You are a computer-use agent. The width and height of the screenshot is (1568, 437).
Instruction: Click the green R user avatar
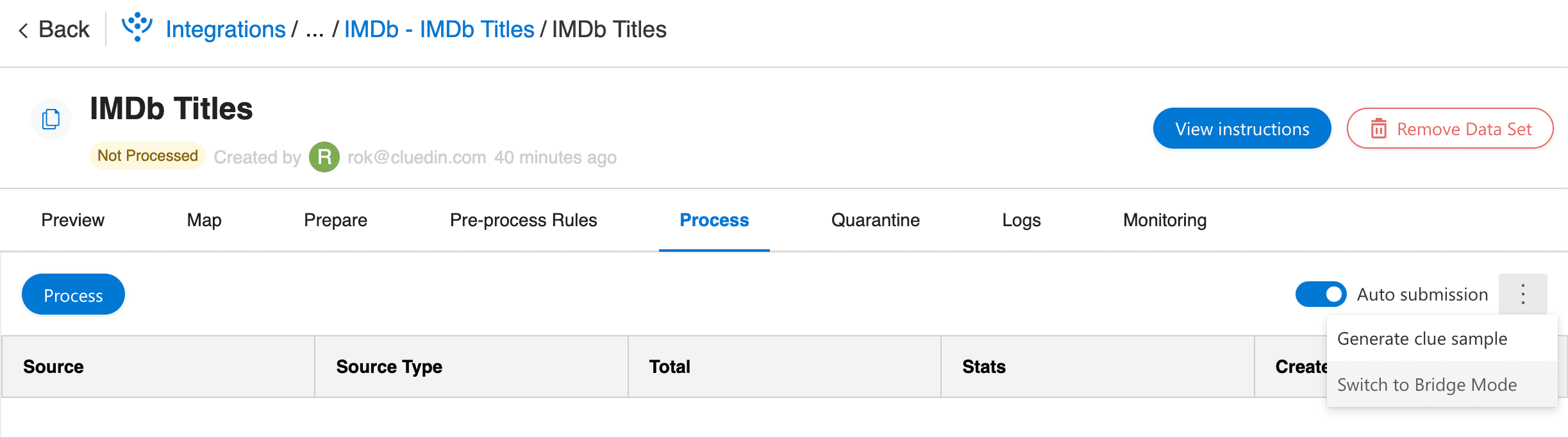coord(324,157)
